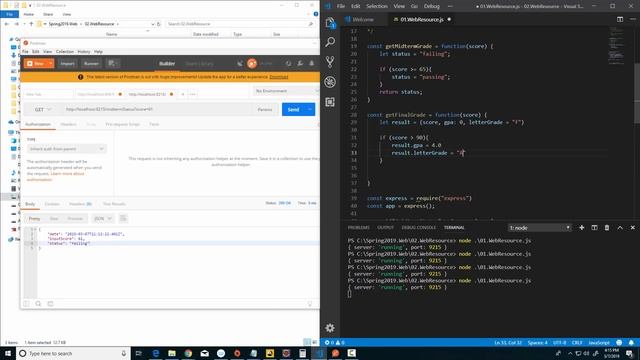Click the notifications bell in VS Code status bar

tap(631, 342)
